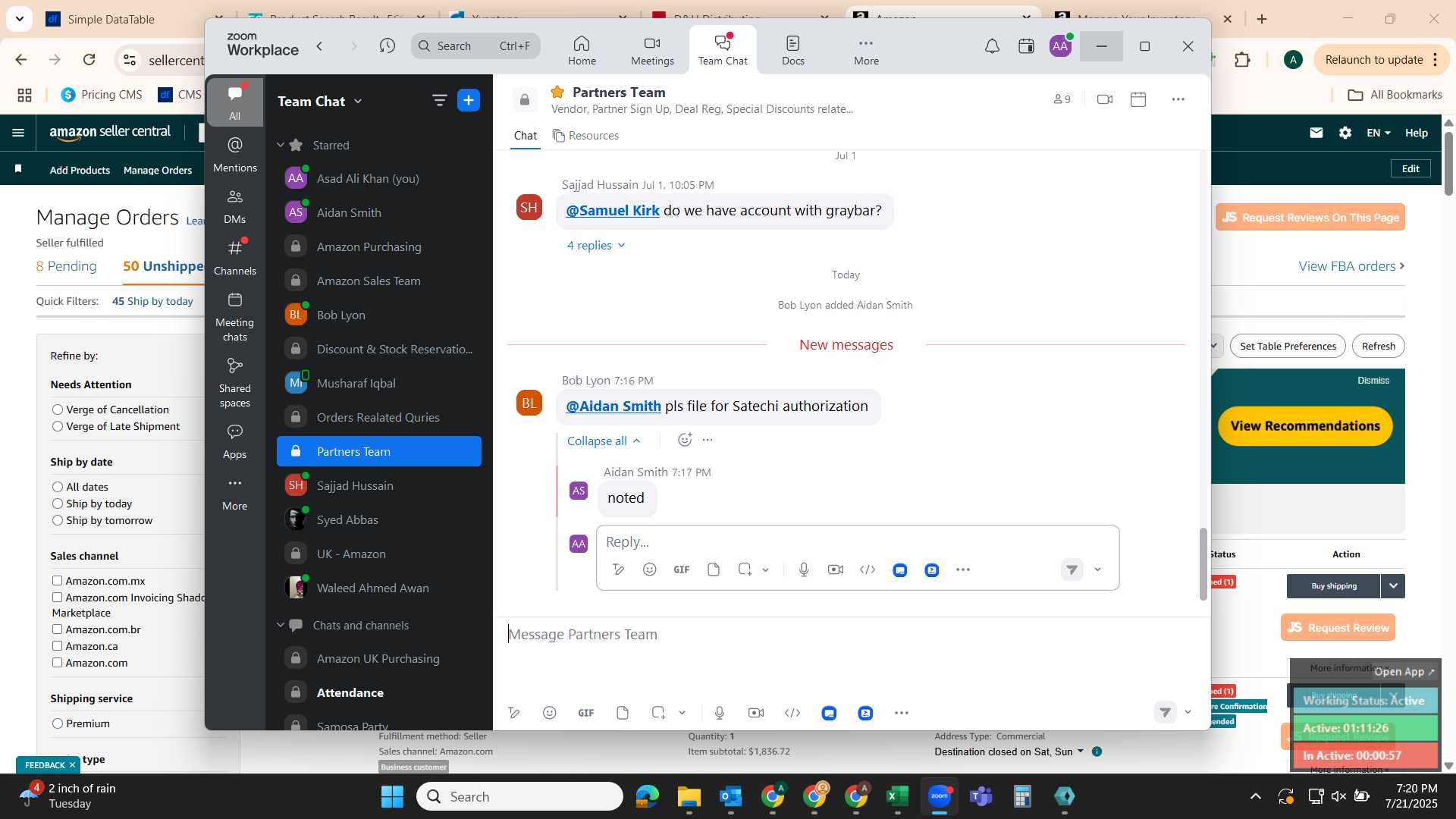Image resolution: width=1456 pixels, height=819 pixels.
Task: Insert code snippet in main toolbar
Action: point(792,713)
